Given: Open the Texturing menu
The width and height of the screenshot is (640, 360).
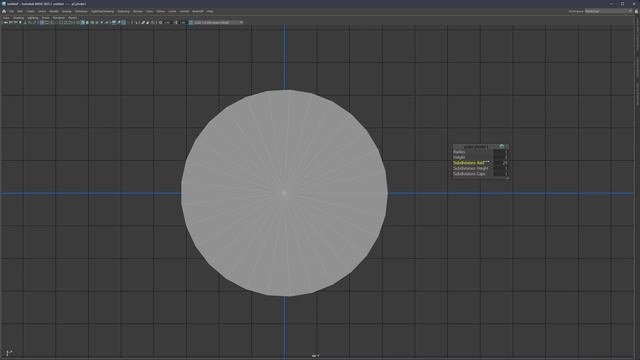Looking at the screenshot, I should coord(123,11).
